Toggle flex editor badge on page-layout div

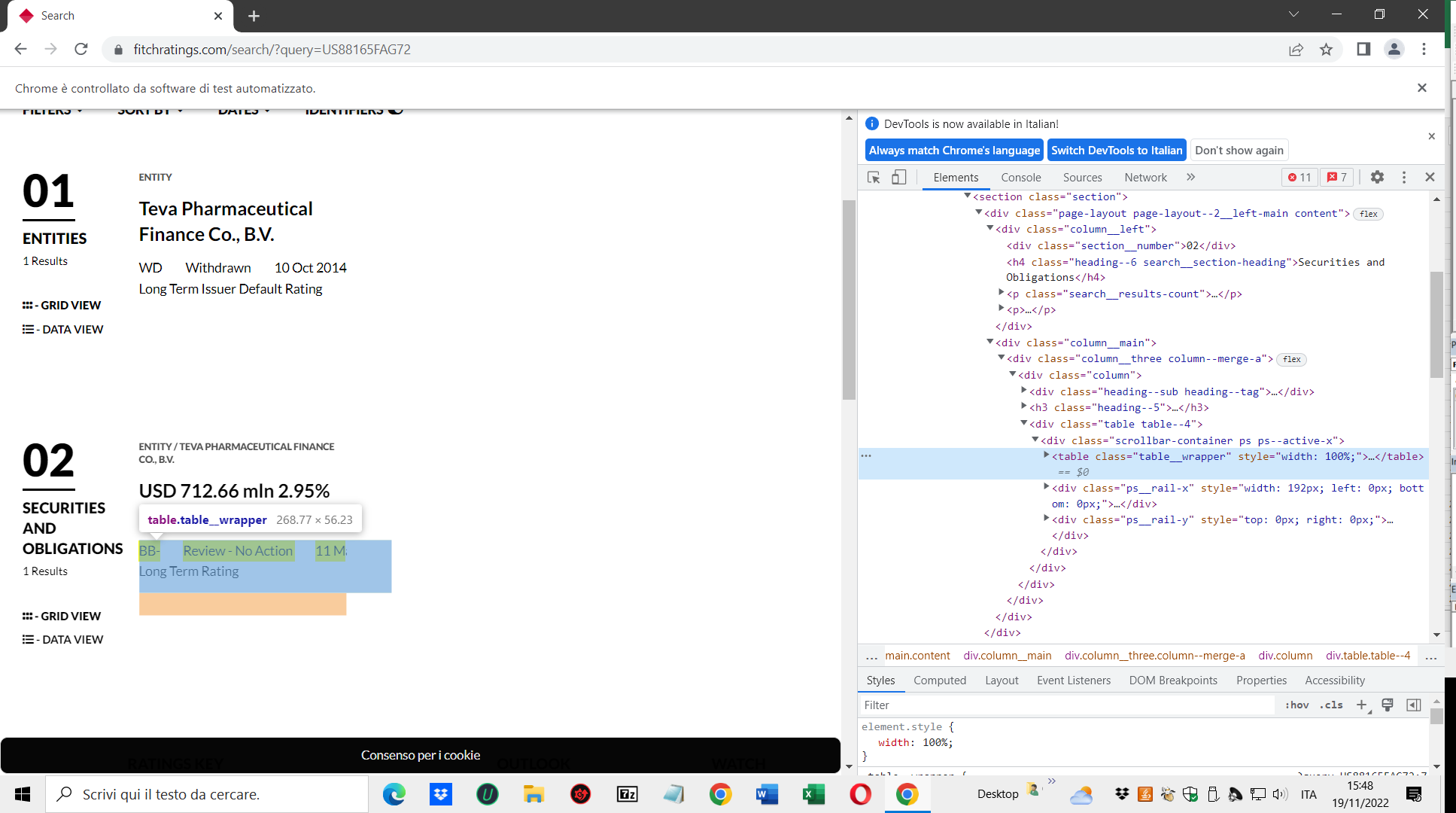click(x=1369, y=214)
